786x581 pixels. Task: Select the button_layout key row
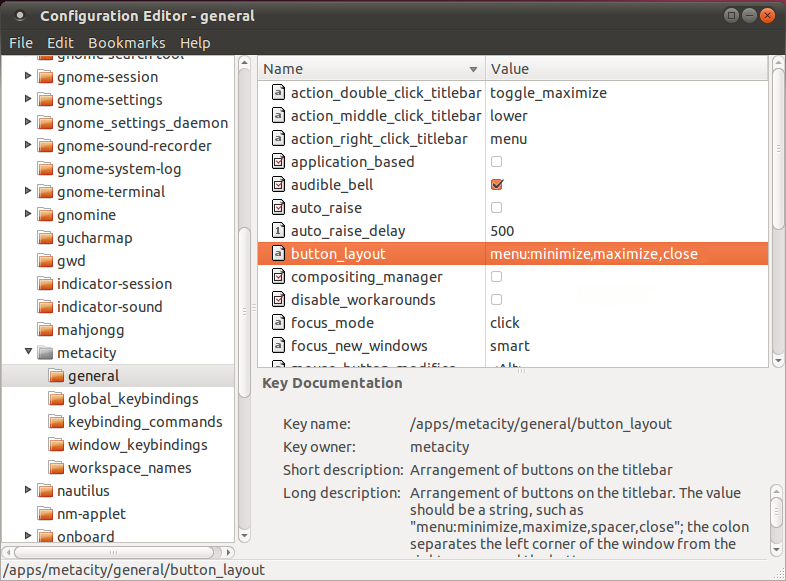pos(513,254)
